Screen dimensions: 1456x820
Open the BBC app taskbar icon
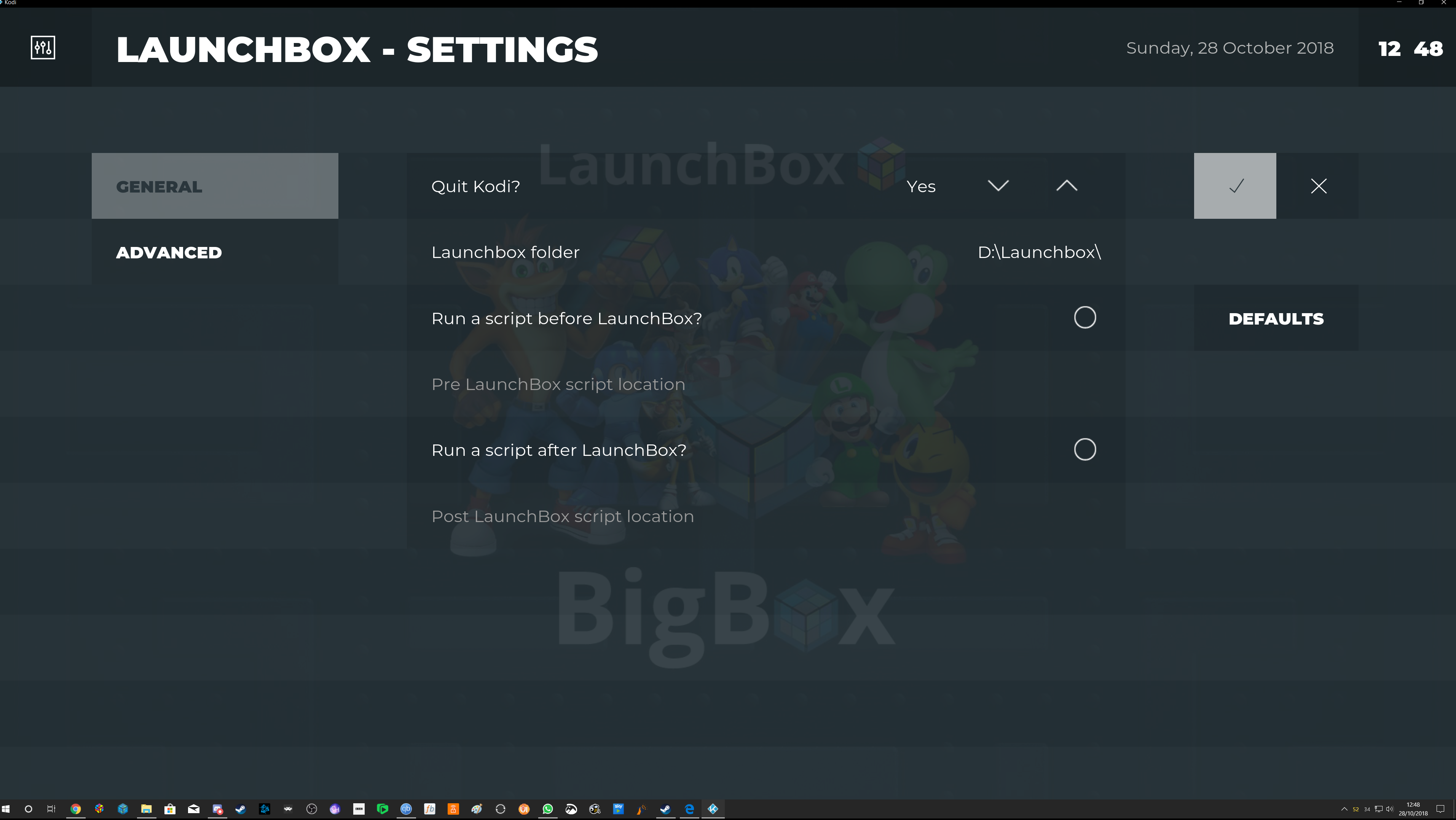[359, 809]
